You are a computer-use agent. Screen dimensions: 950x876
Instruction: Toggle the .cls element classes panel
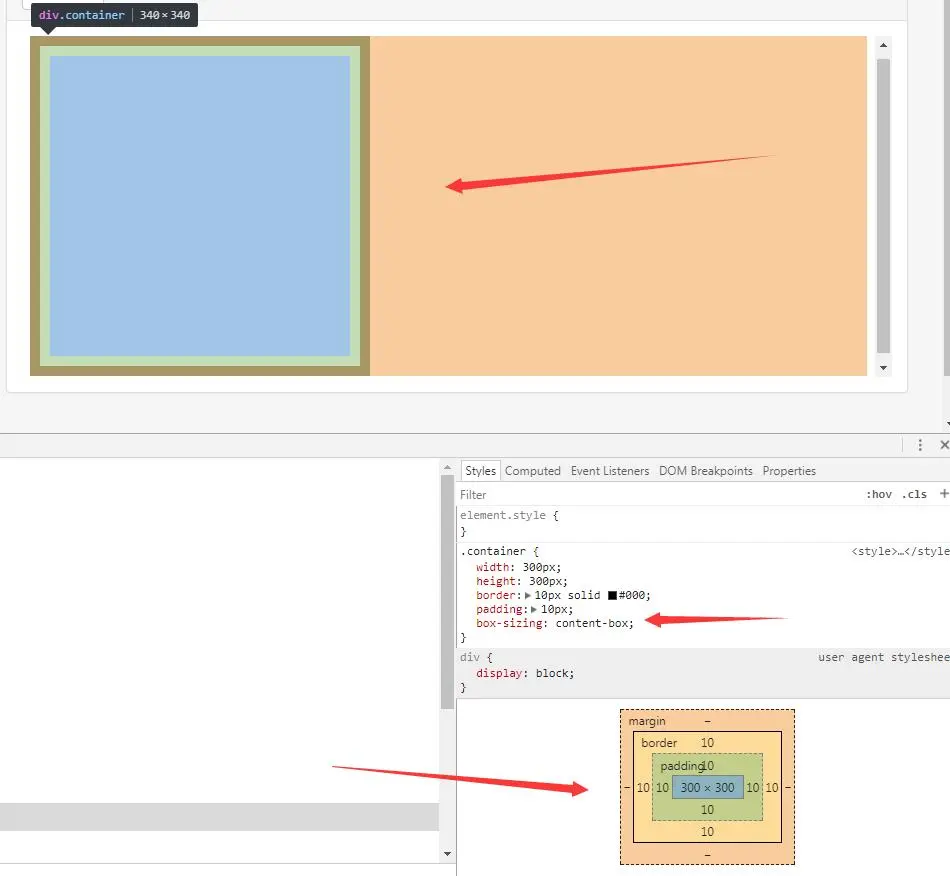pyautogui.click(x=914, y=494)
